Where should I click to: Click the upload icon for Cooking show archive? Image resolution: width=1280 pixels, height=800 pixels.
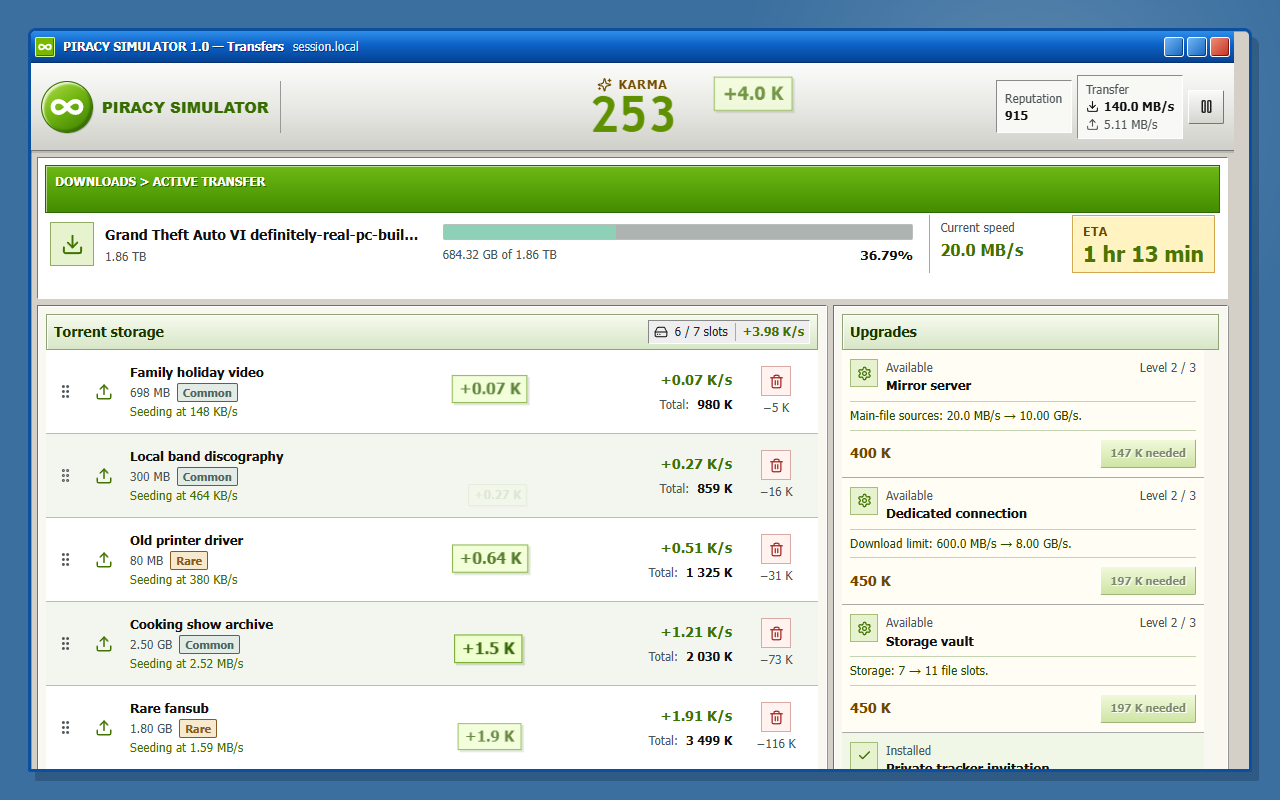point(104,644)
